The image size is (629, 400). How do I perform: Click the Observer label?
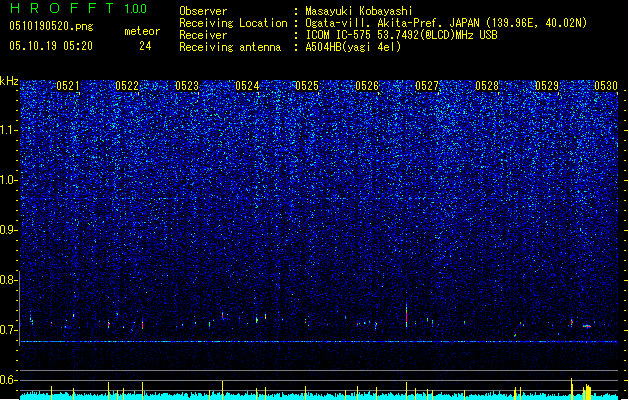pos(203,11)
